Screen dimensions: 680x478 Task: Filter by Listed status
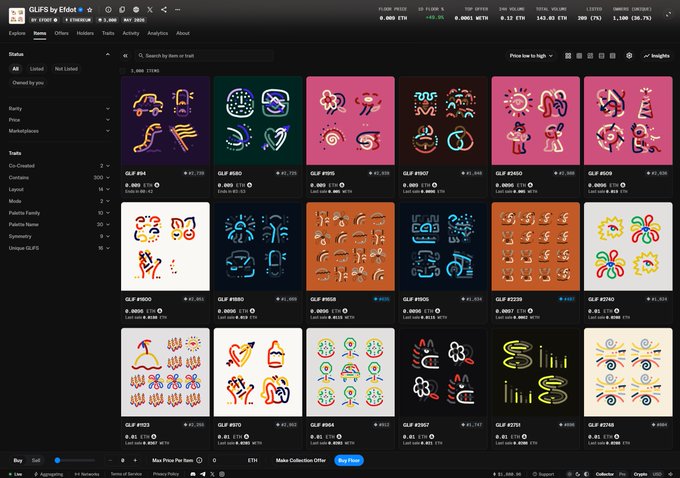36,69
